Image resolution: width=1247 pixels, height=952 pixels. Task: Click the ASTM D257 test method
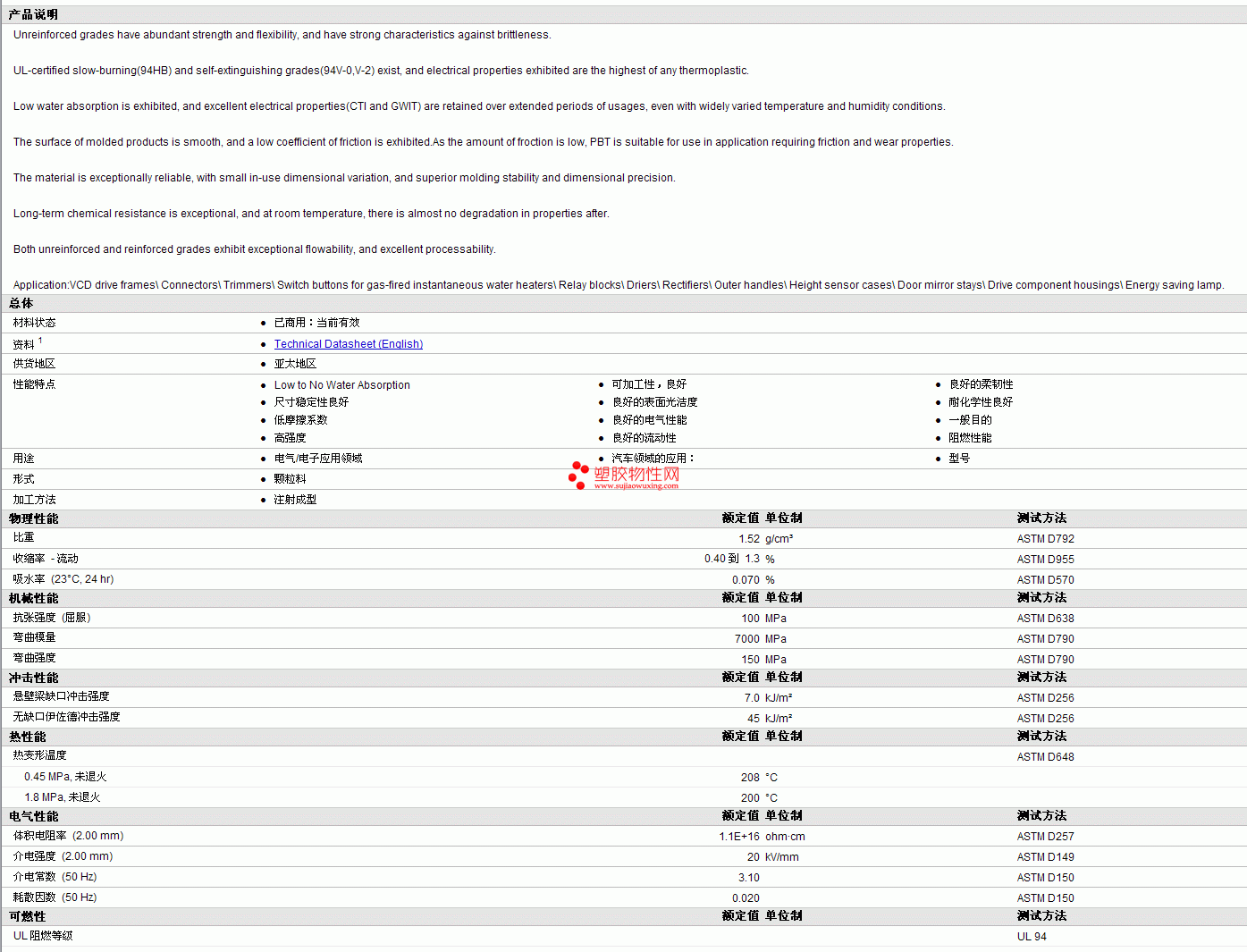click(1045, 837)
